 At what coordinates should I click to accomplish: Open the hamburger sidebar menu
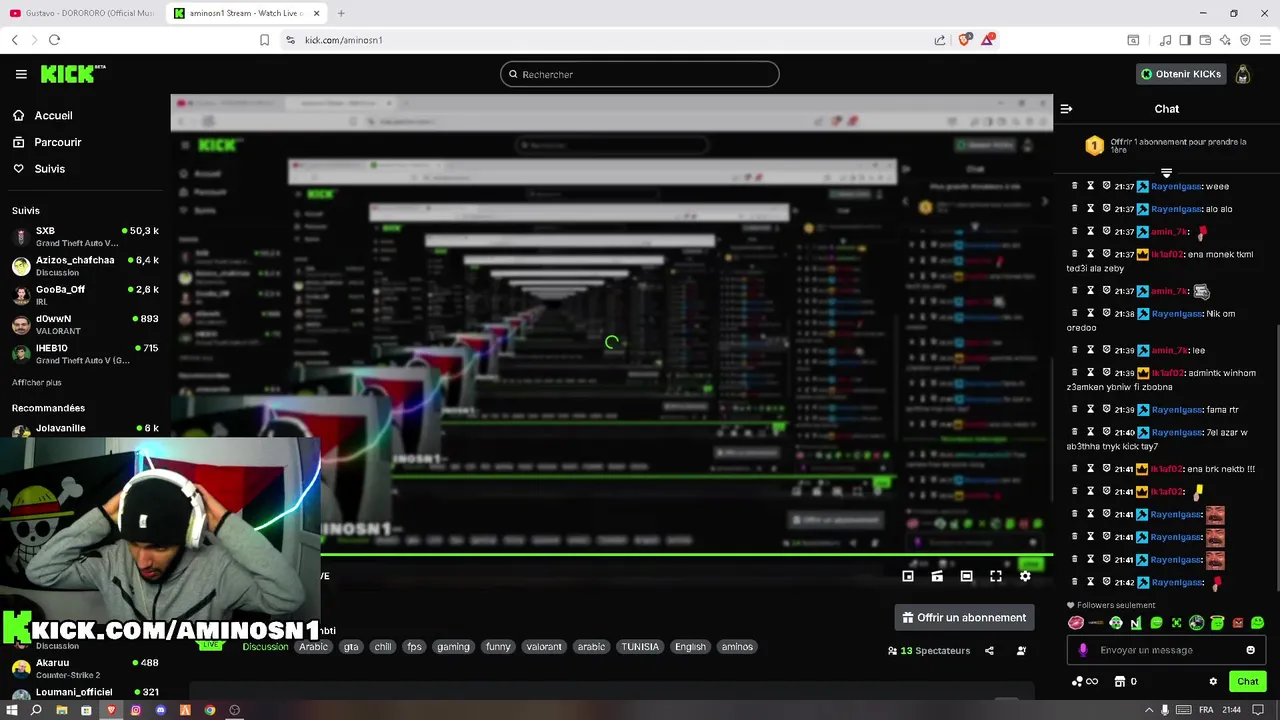[21, 74]
